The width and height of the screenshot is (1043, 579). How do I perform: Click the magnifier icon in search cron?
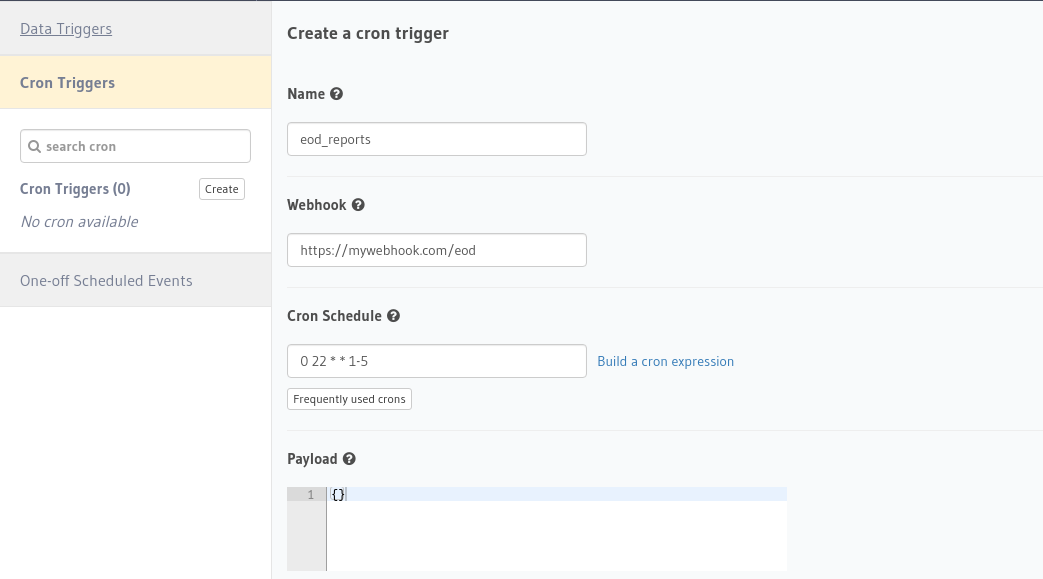(x=35, y=146)
